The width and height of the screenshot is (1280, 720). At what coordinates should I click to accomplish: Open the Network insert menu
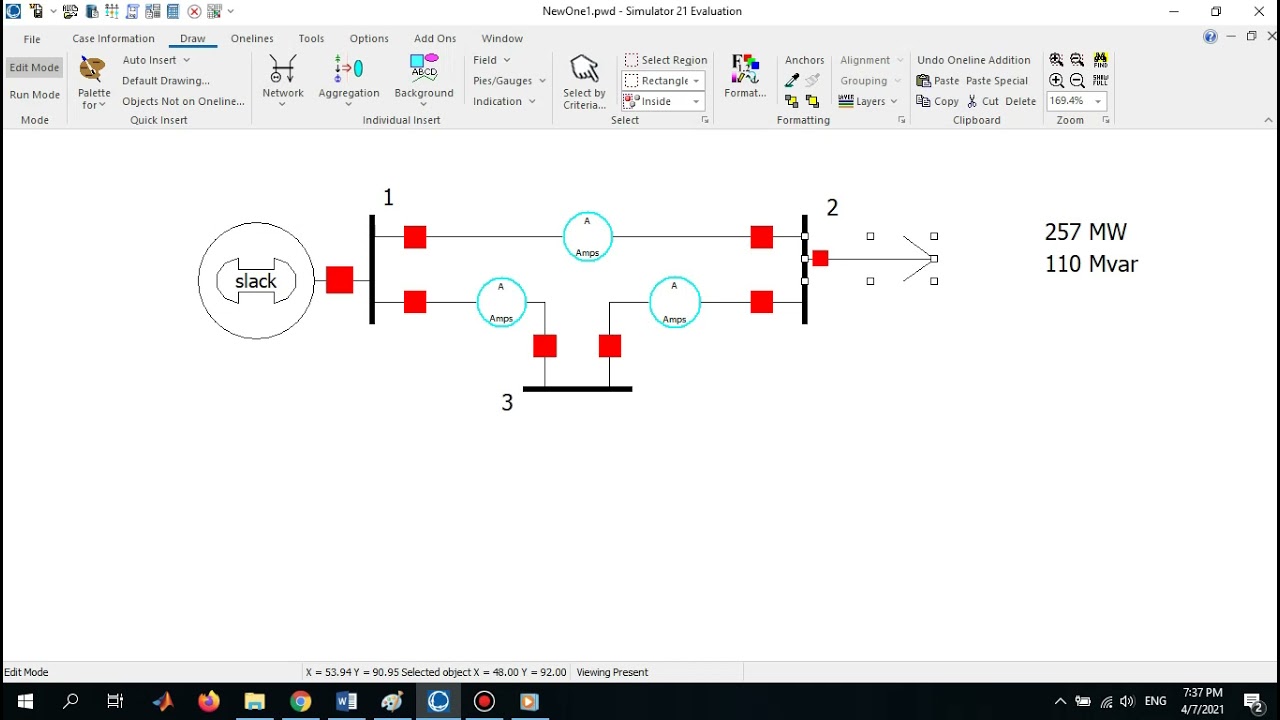point(283,80)
